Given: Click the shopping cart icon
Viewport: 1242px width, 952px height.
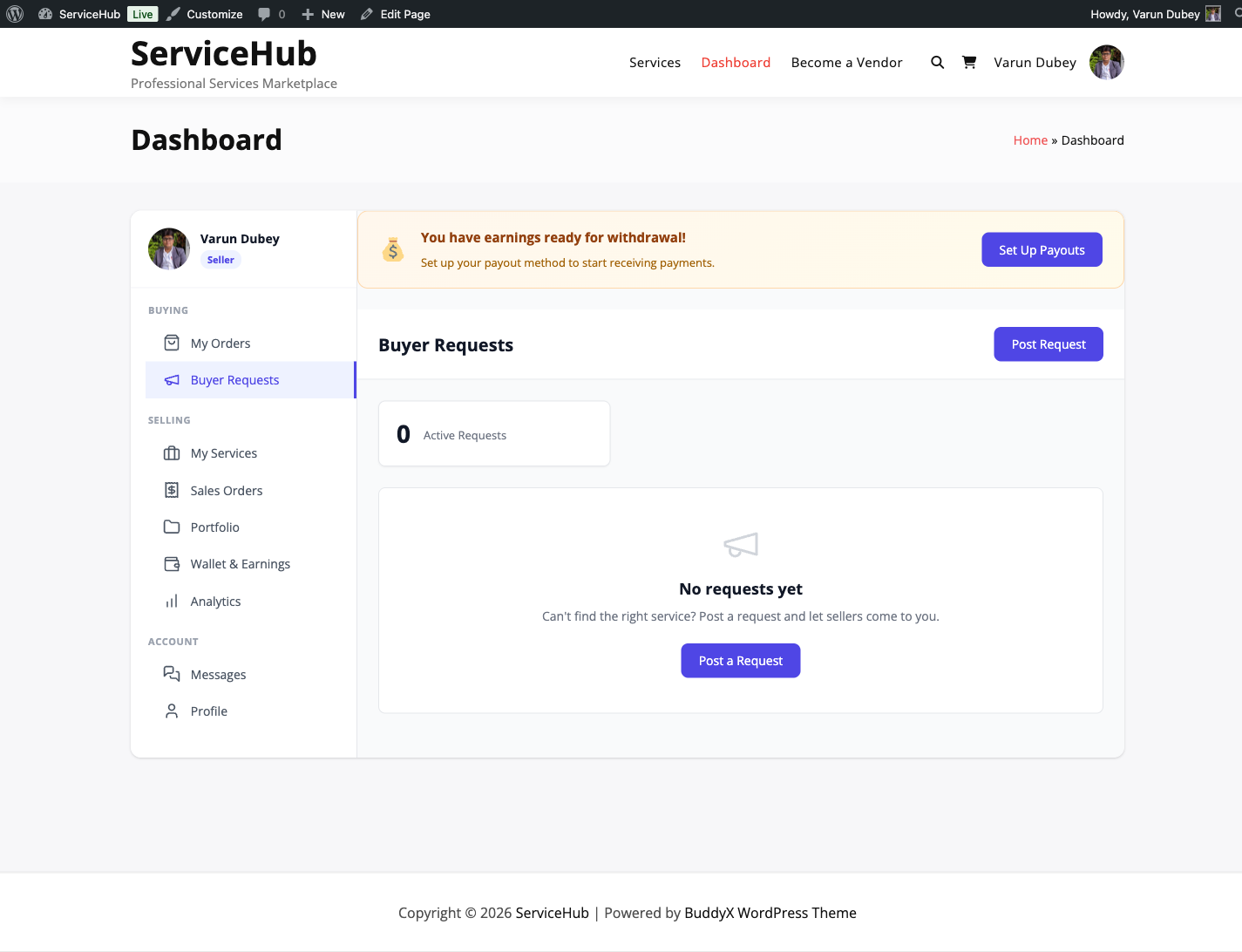Looking at the screenshot, I should pyautogui.click(x=969, y=62).
